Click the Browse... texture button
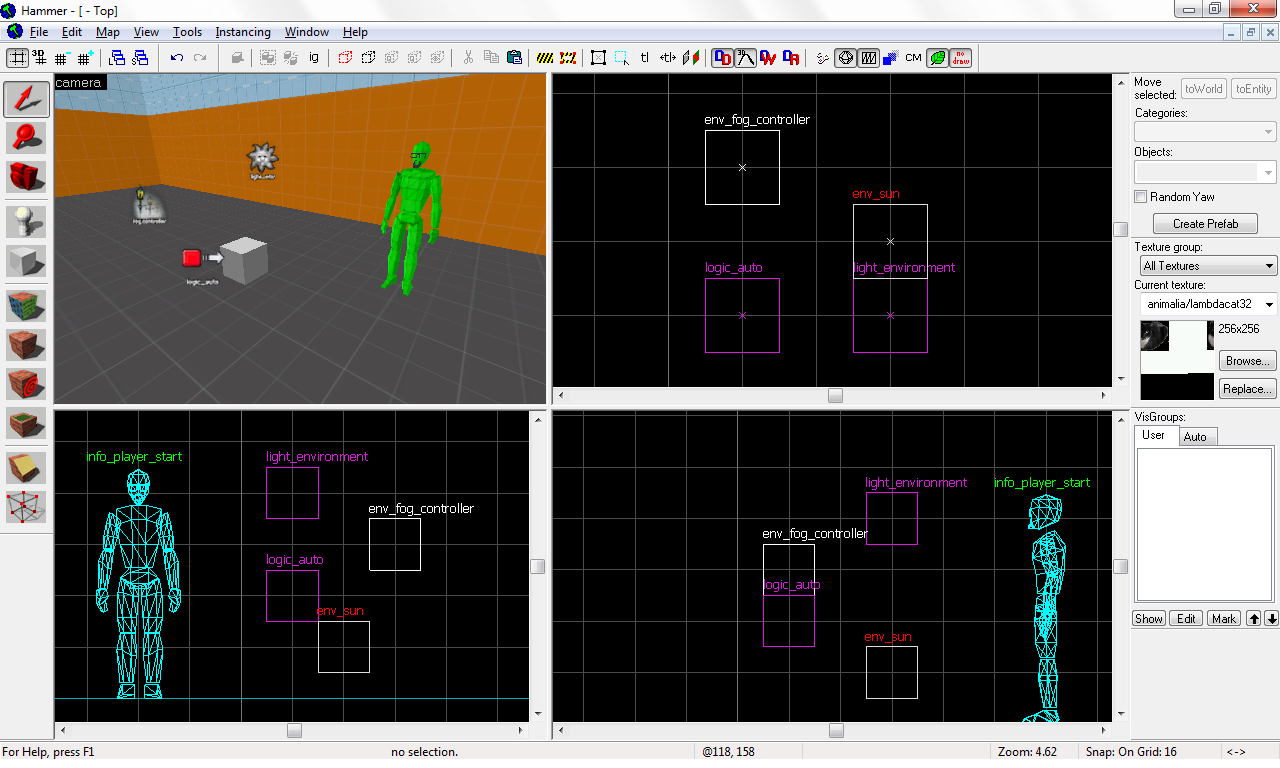The height and width of the screenshot is (768, 1280). (x=1248, y=361)
